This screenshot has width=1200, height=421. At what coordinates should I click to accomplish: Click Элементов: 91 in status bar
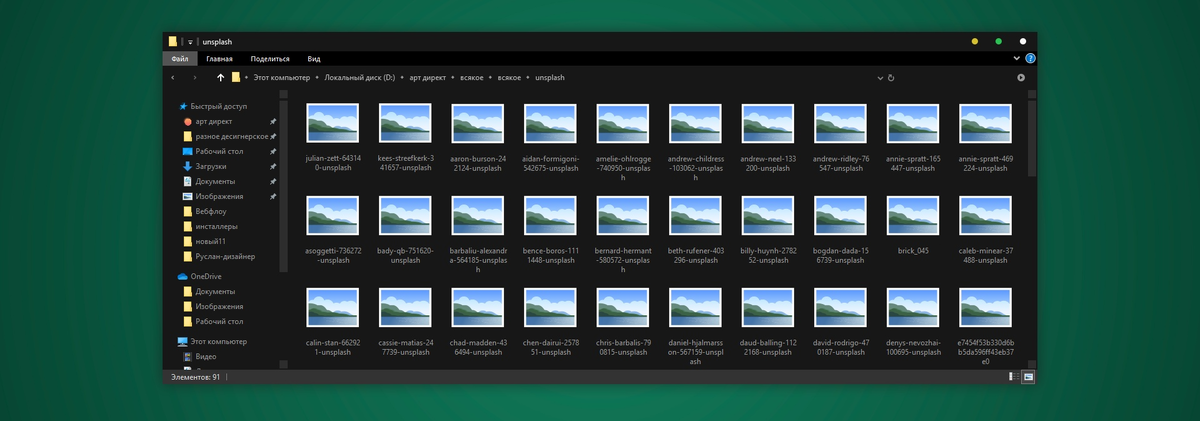point(195,377)
